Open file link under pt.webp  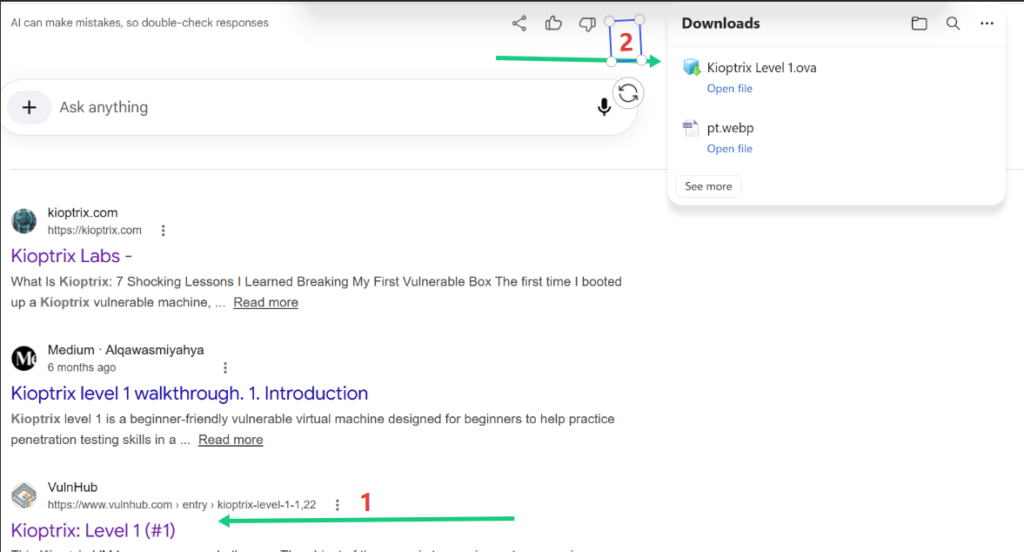coord(729,148)
